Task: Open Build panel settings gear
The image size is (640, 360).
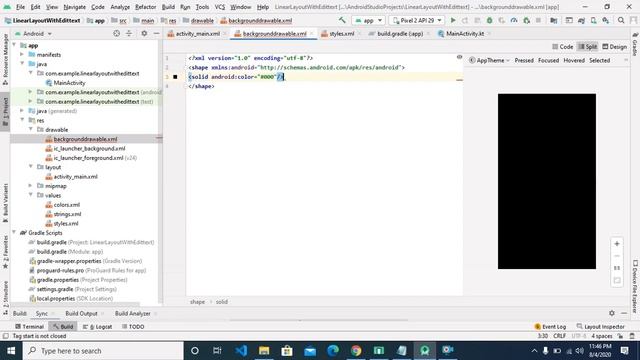Action: [x=611, y=313]
